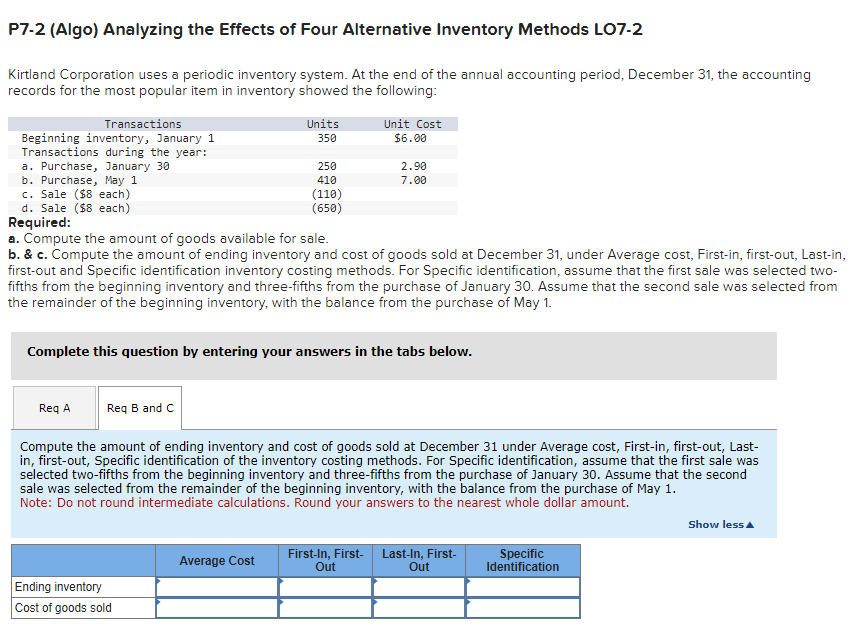The height and width of the screenshot is (628, 864).
Task: Click the Average Cost ending inventory input field
Action: (216, 588)
